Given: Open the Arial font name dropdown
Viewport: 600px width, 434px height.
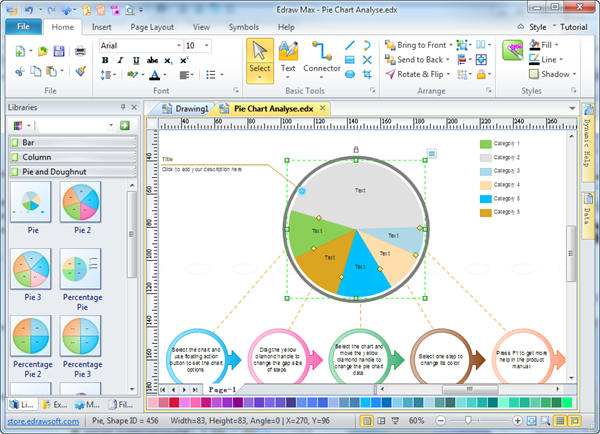Looking at the screenshot, I should (x=174, y=46).
